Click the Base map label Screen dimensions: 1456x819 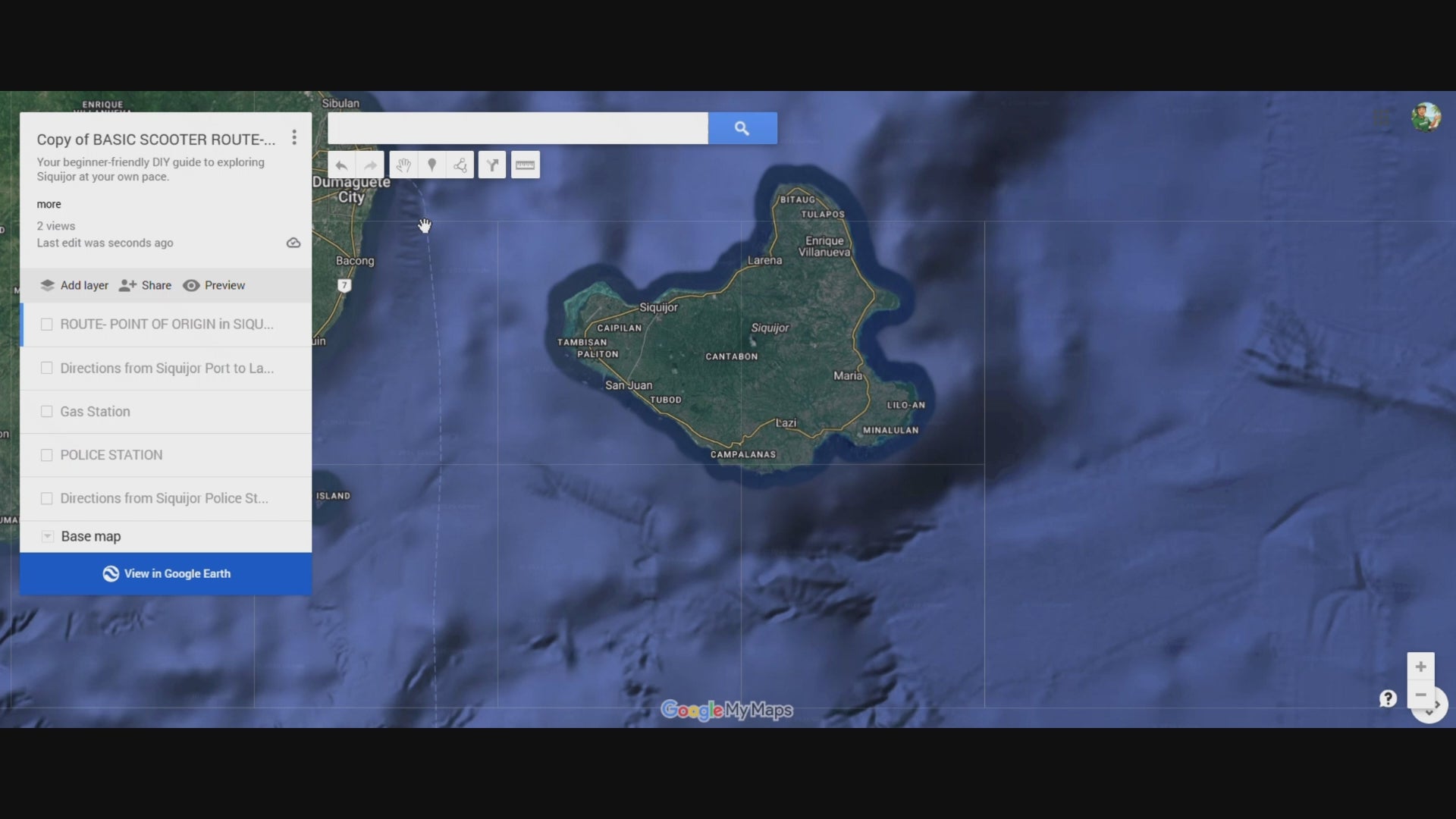click(x=91, y=536)
